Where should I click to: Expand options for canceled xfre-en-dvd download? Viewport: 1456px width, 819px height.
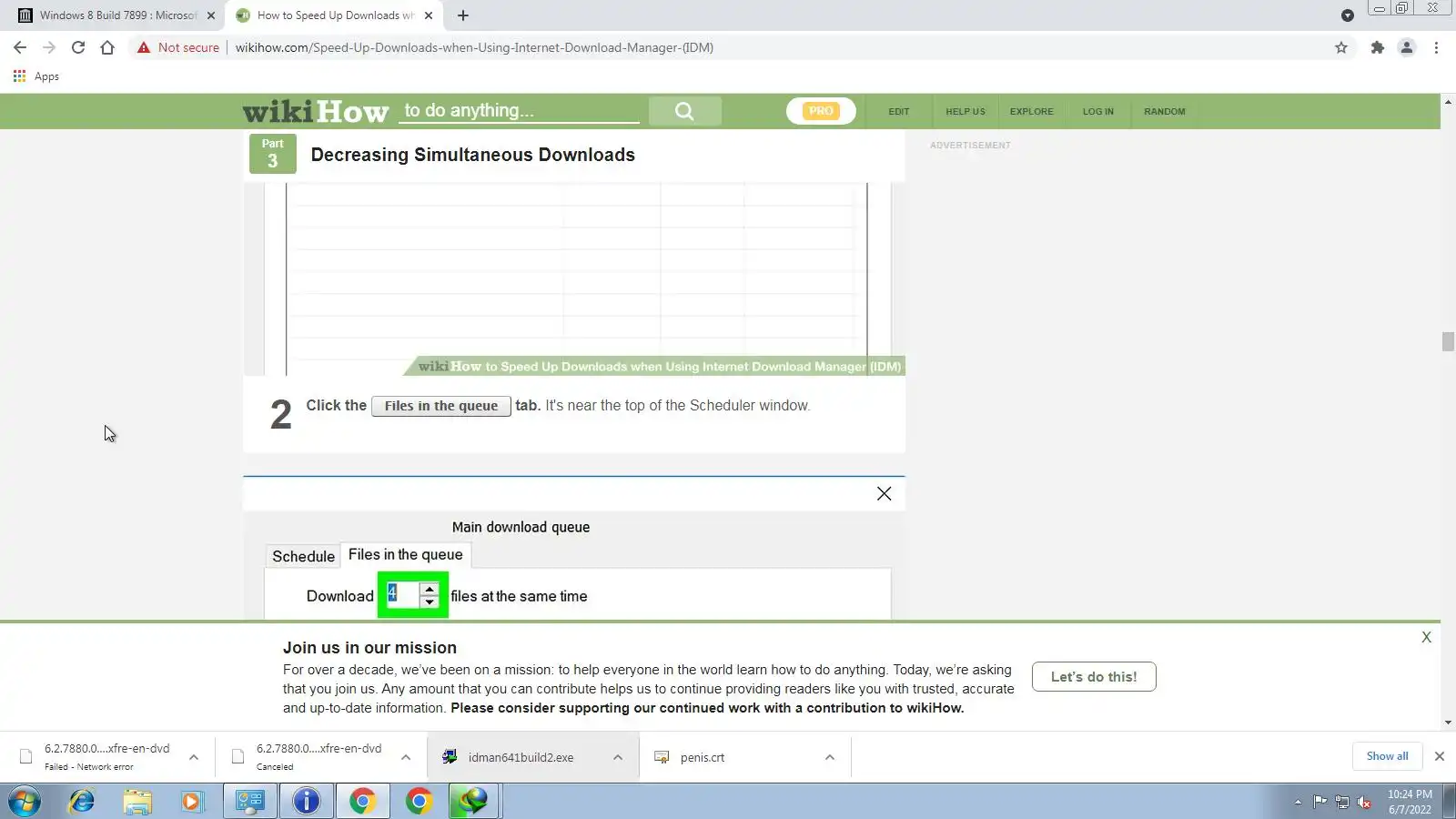coord(406,757)
